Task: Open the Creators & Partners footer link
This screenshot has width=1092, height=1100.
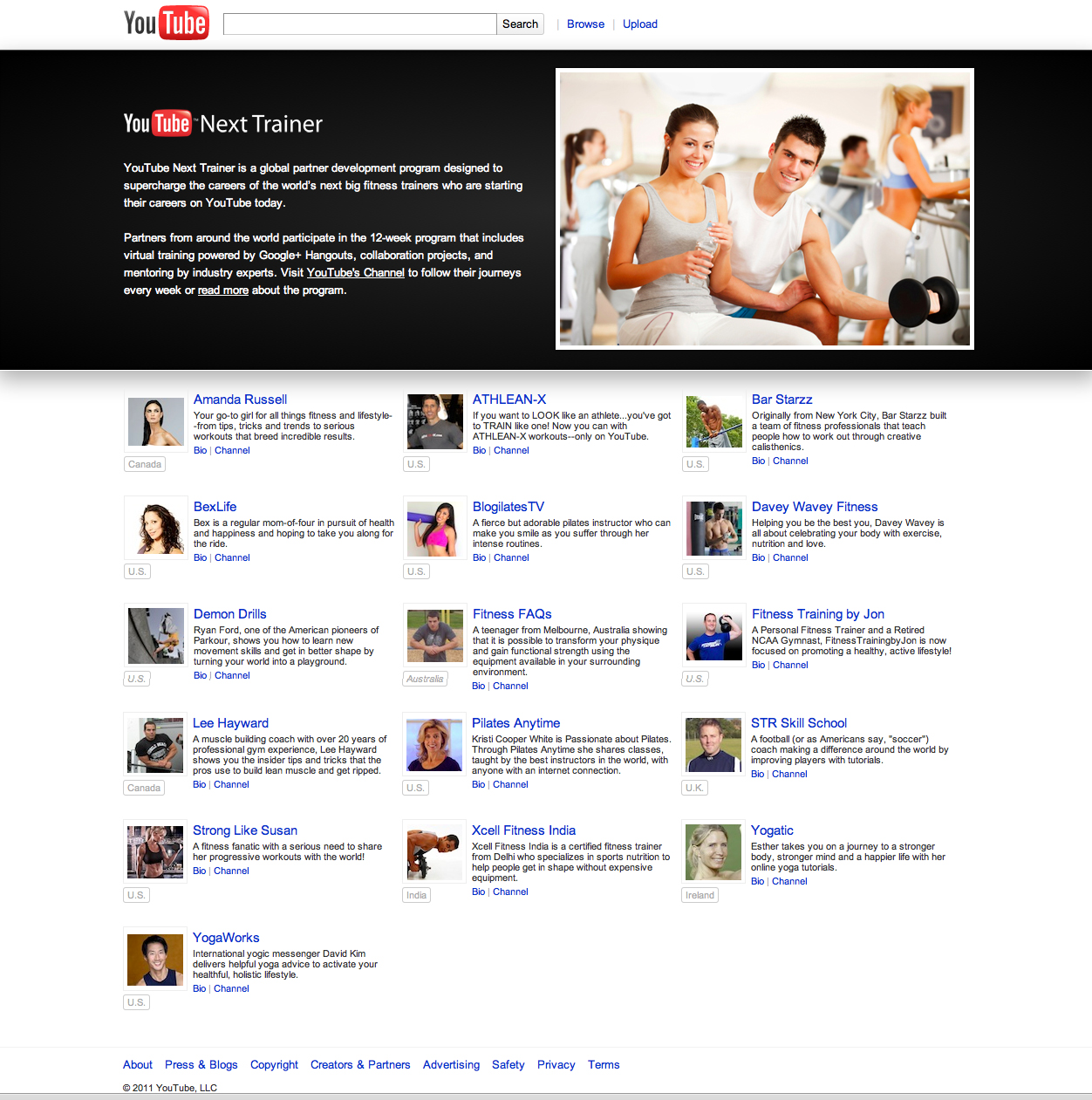Action: point(360,1064)
